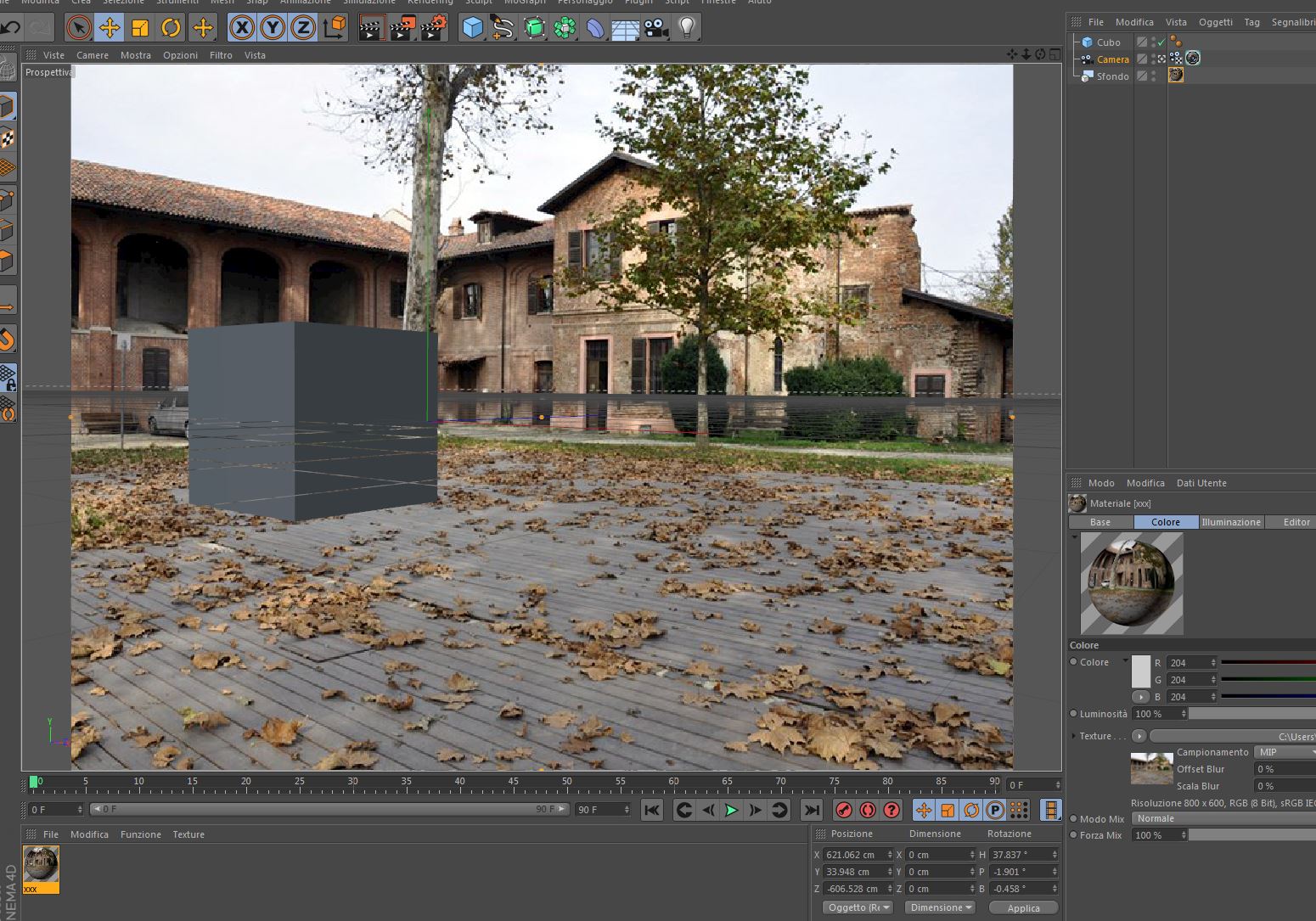Open the Modo Mix Normale dropdown
Image resolution: width=1316 pixels, height=921 pixels.
point(1223,818)
